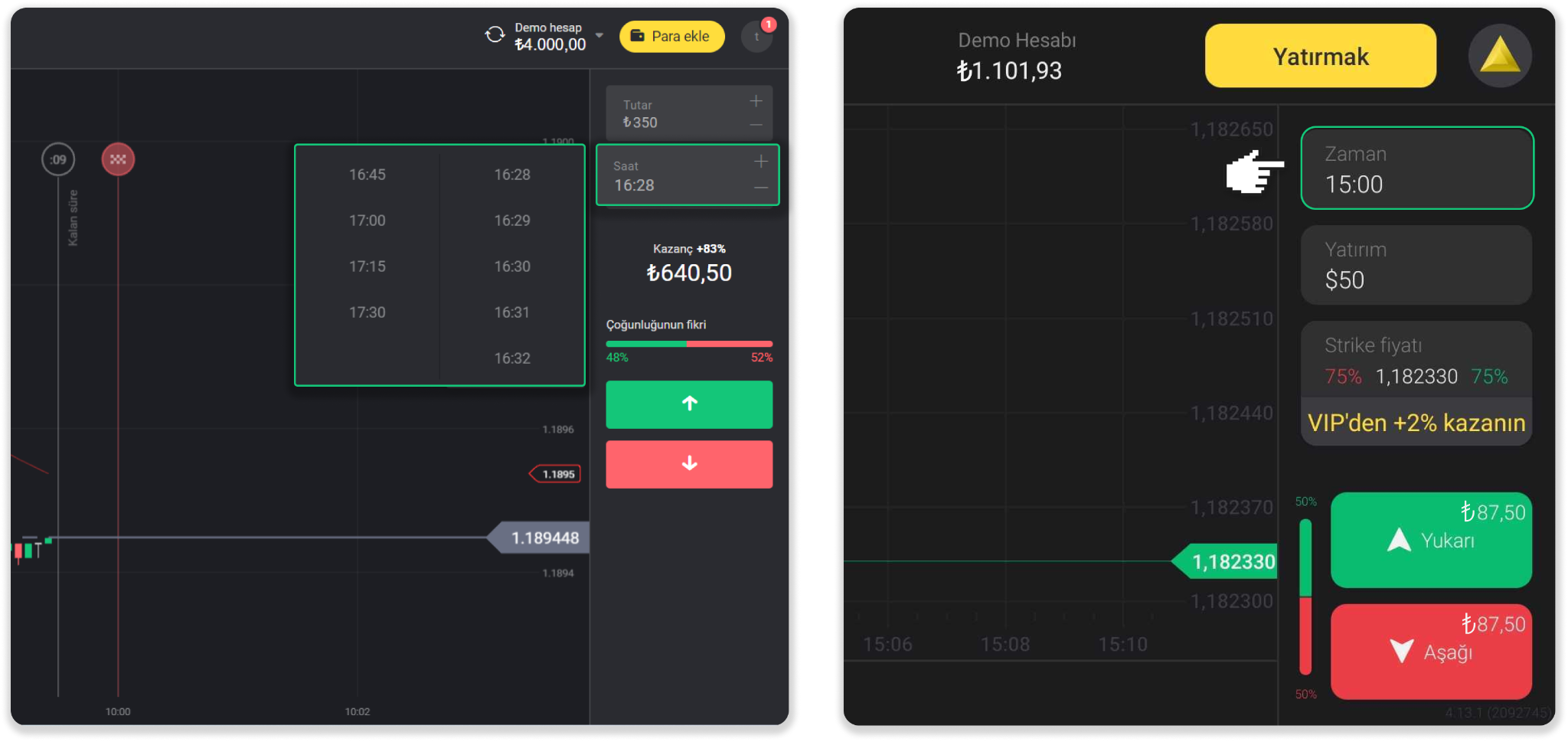Click the yellow Para ekle button
Viewport: 1568px width, 742px height.
671,37
